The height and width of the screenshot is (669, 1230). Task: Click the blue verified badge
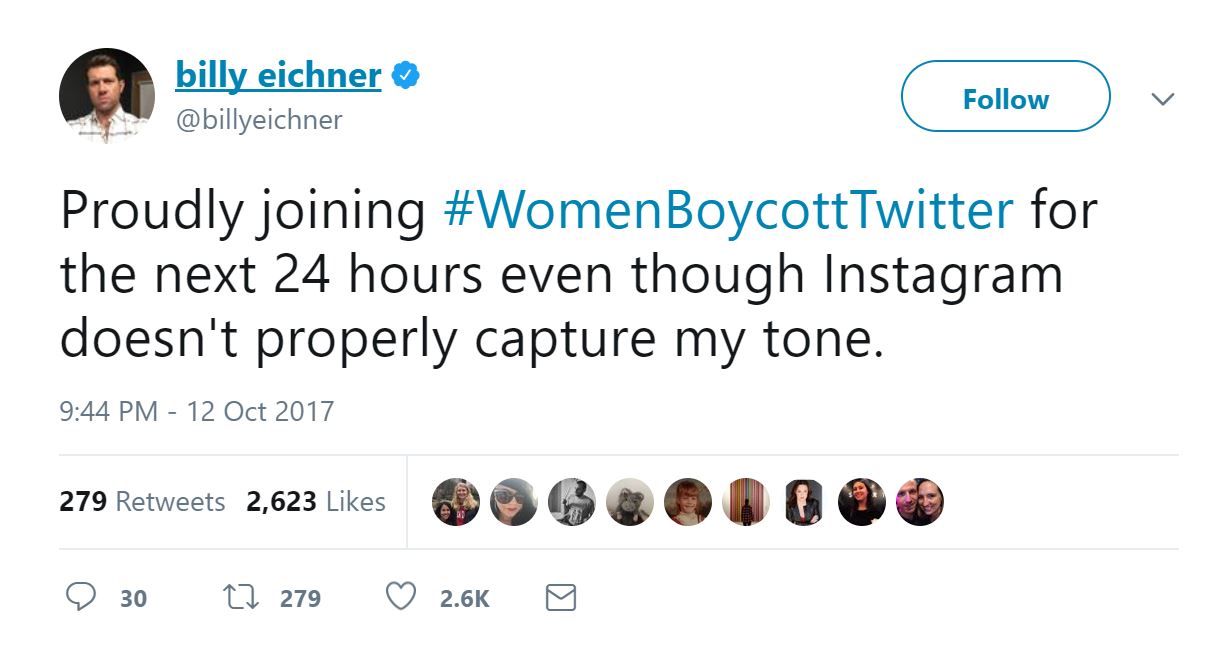(x=405, y=76)
